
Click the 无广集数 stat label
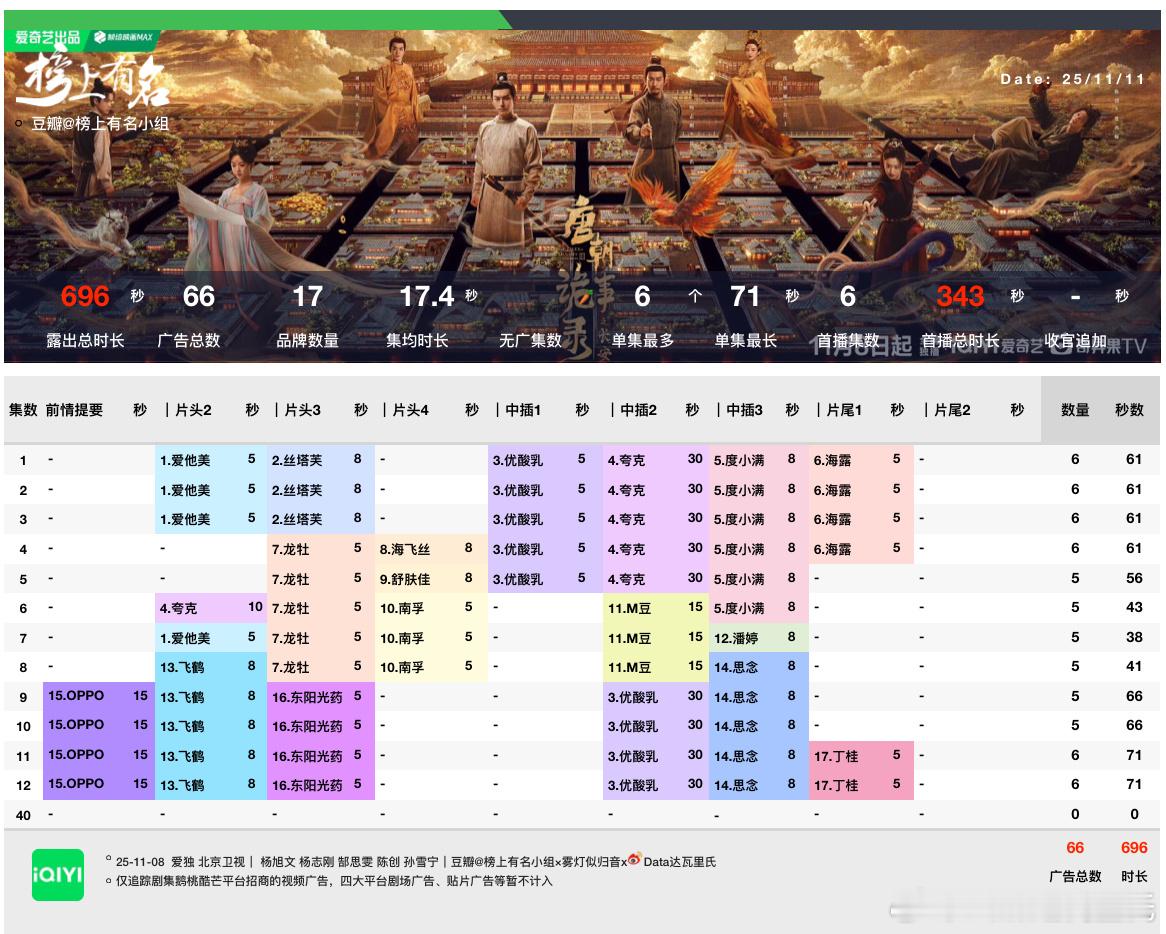(x=530, y=341)
